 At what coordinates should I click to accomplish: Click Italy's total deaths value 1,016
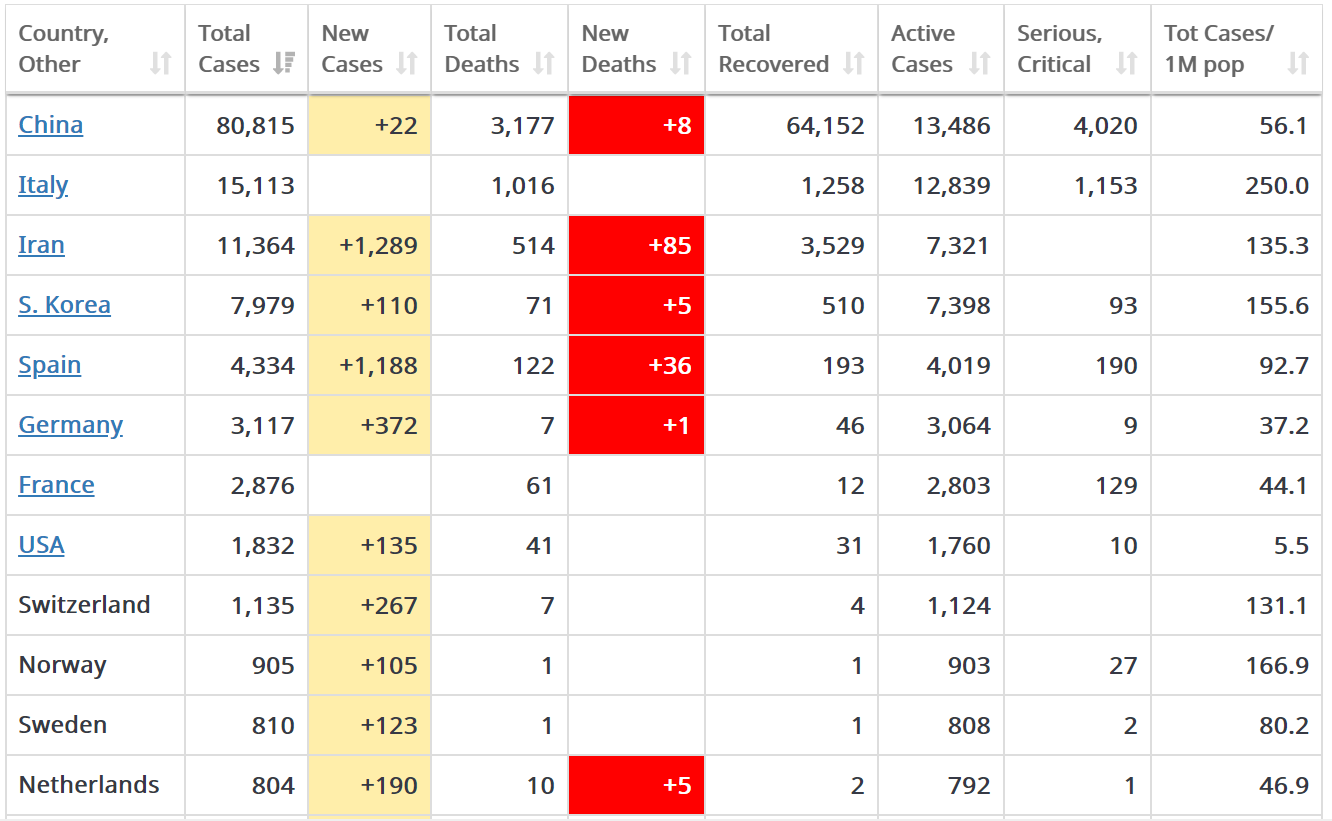522,185
